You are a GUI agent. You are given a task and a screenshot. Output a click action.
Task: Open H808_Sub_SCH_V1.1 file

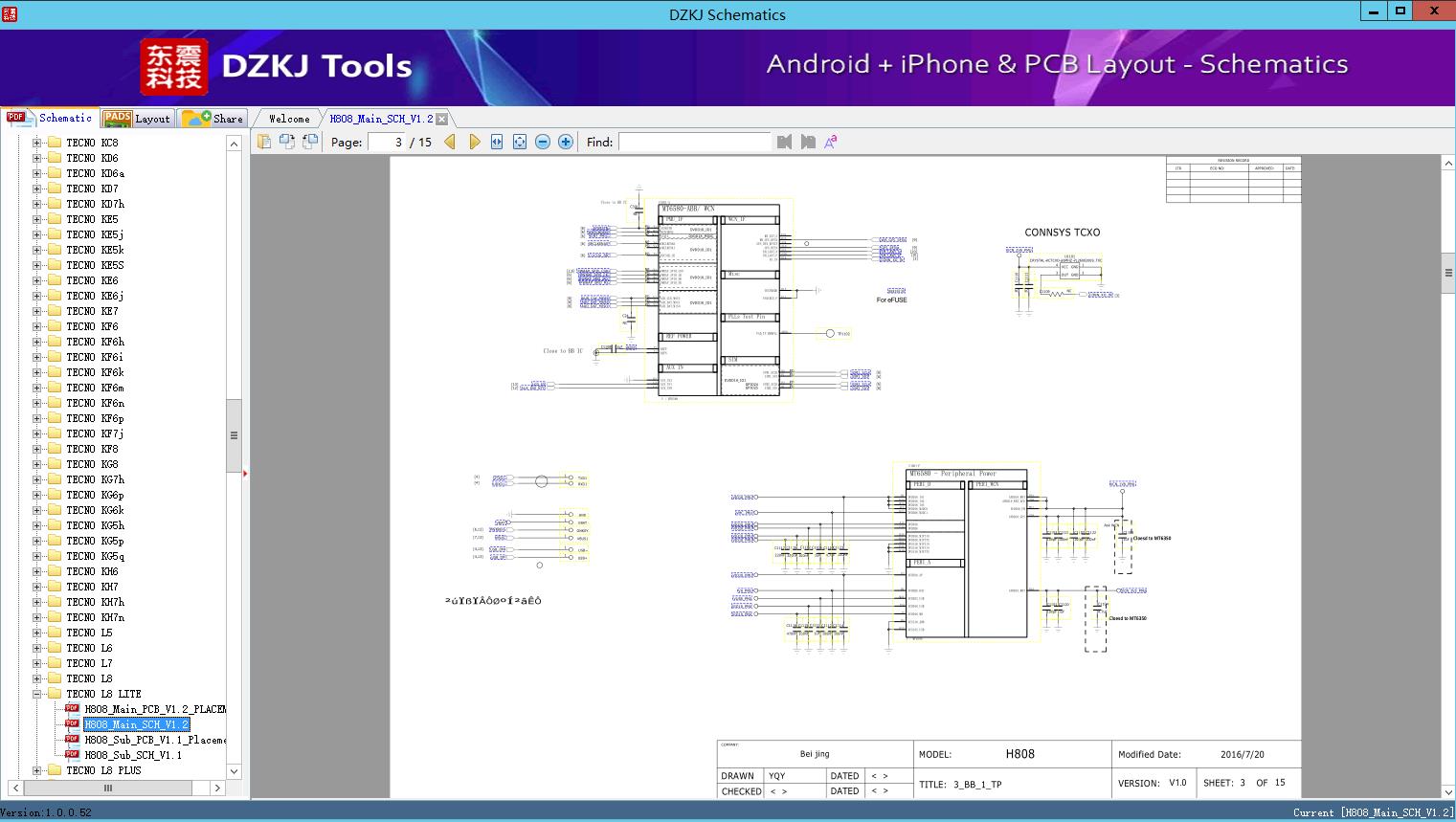(132, 755)
